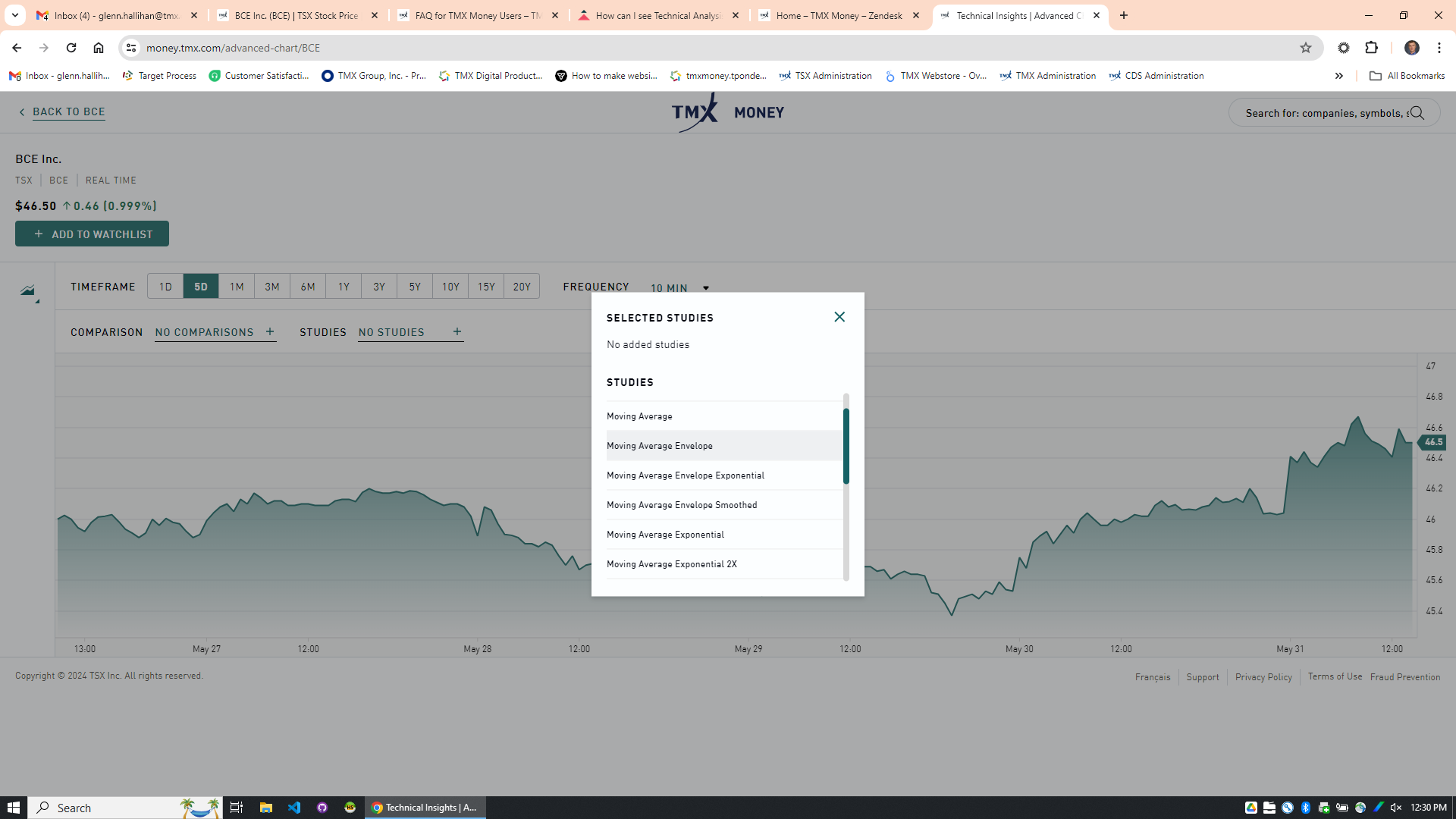Switch timeframe to 1M

point(237,287)
